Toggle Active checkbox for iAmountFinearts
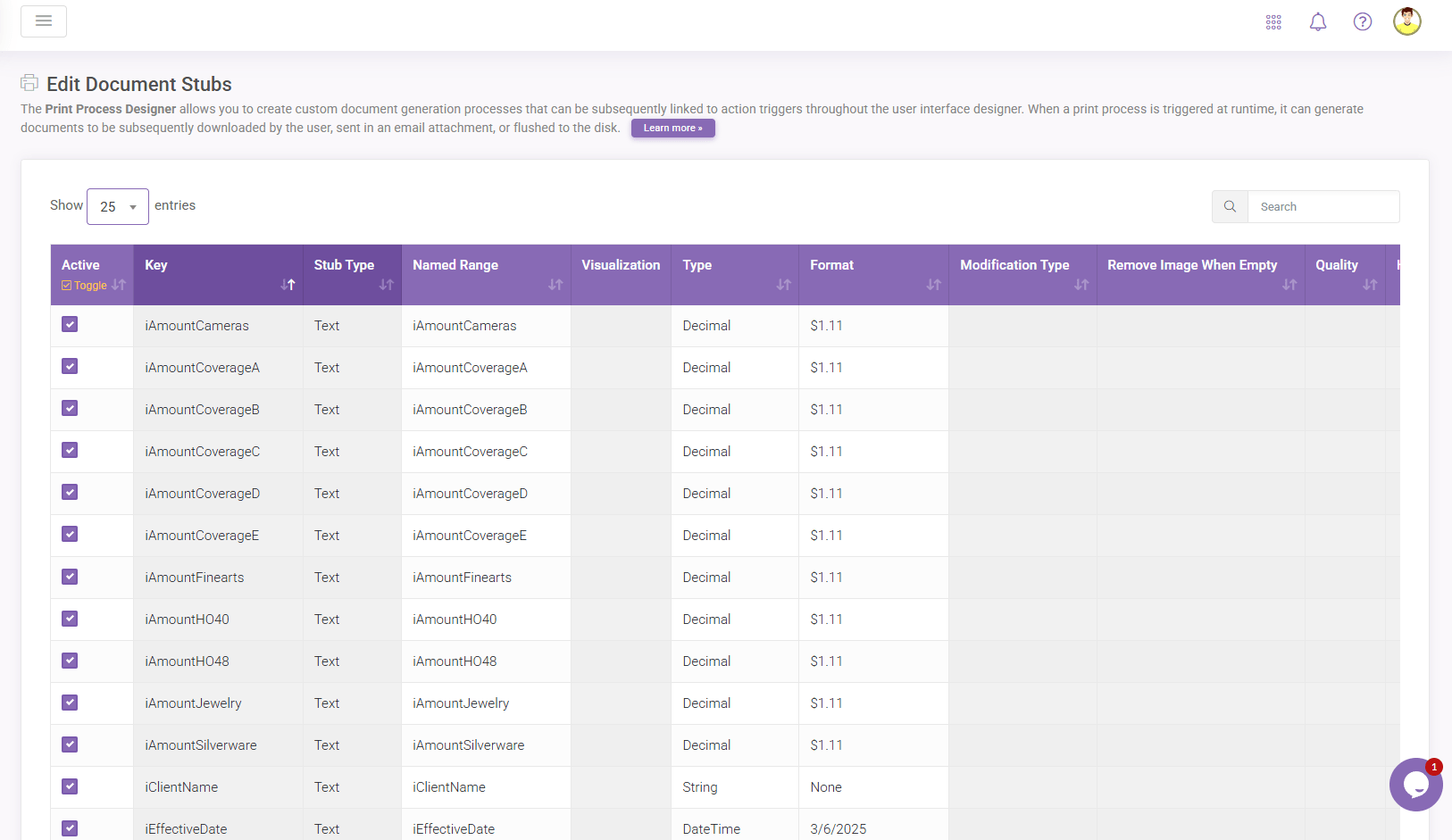 pyautogui.click(x=70, y=577)
